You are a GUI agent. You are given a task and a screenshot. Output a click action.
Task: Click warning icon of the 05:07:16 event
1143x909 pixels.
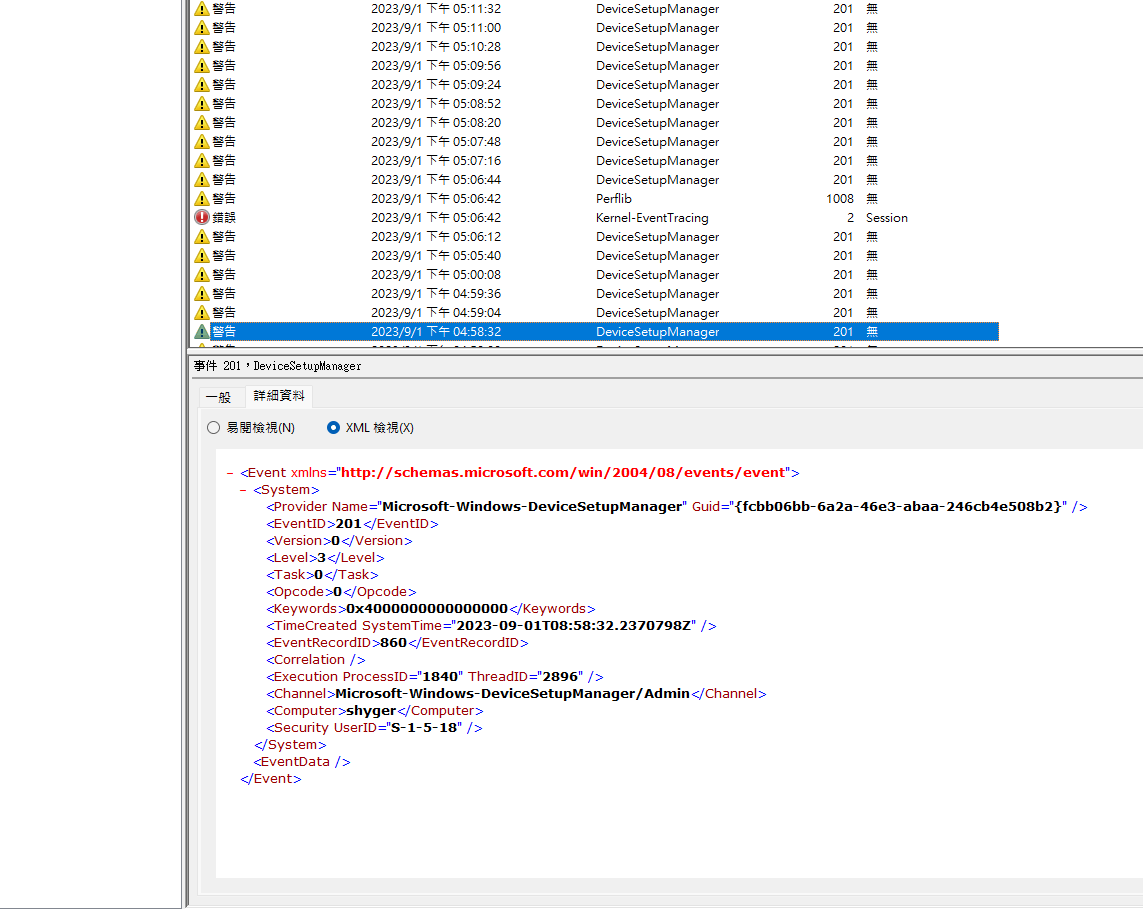point(202,160)
